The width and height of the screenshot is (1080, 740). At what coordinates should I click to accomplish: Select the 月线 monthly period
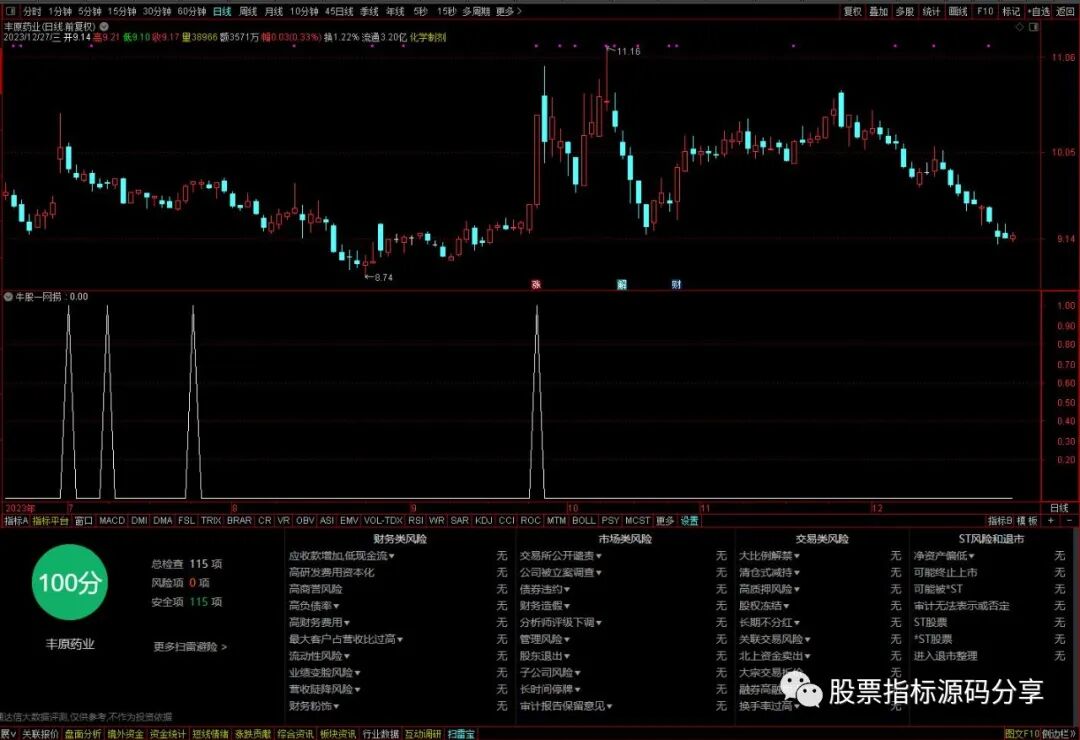(x=274, y=12)
